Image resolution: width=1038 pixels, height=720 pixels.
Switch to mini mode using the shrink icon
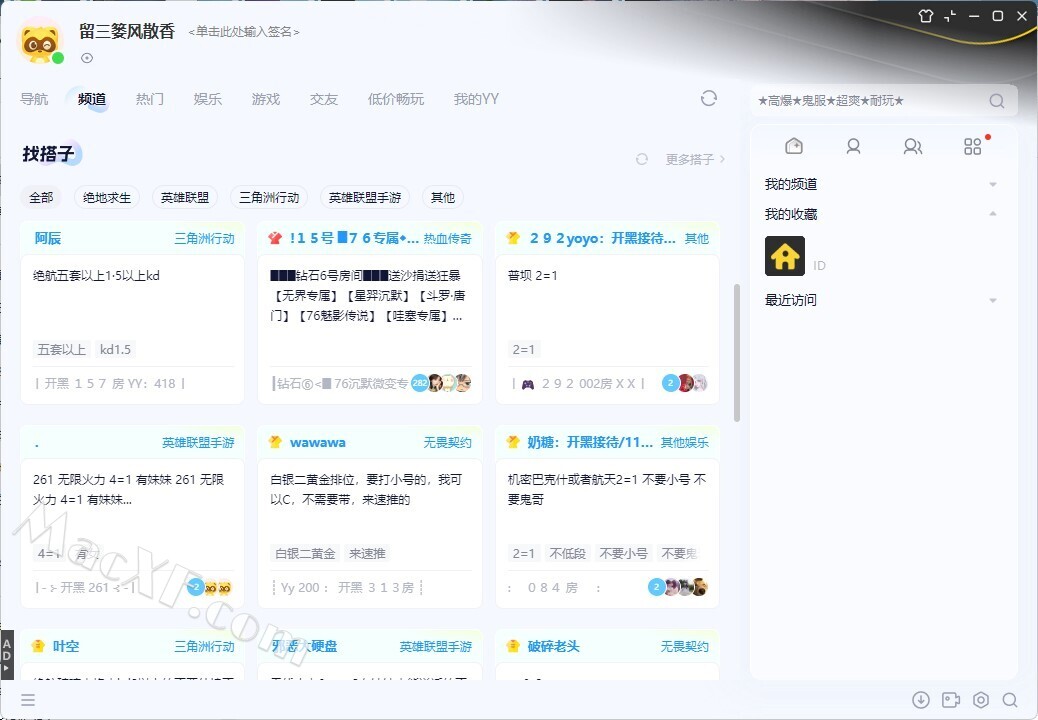(x=950, y=16)
